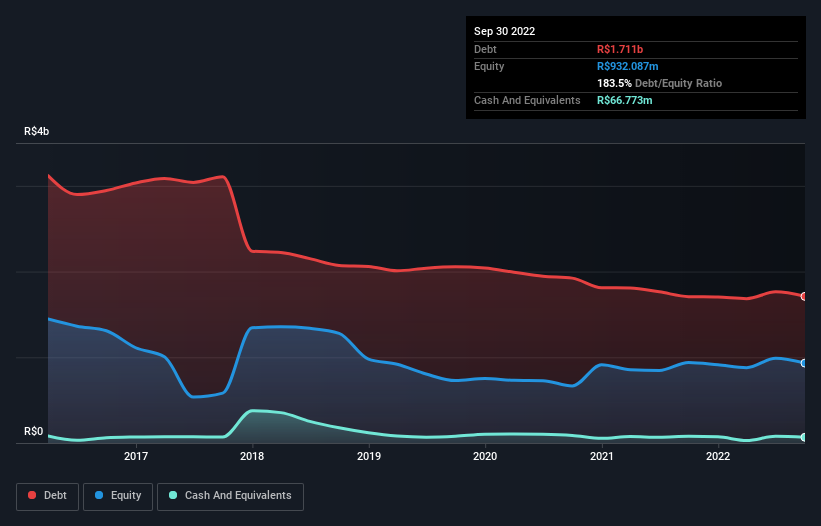Click the Sep 30 2022 tooltip date

504,31
